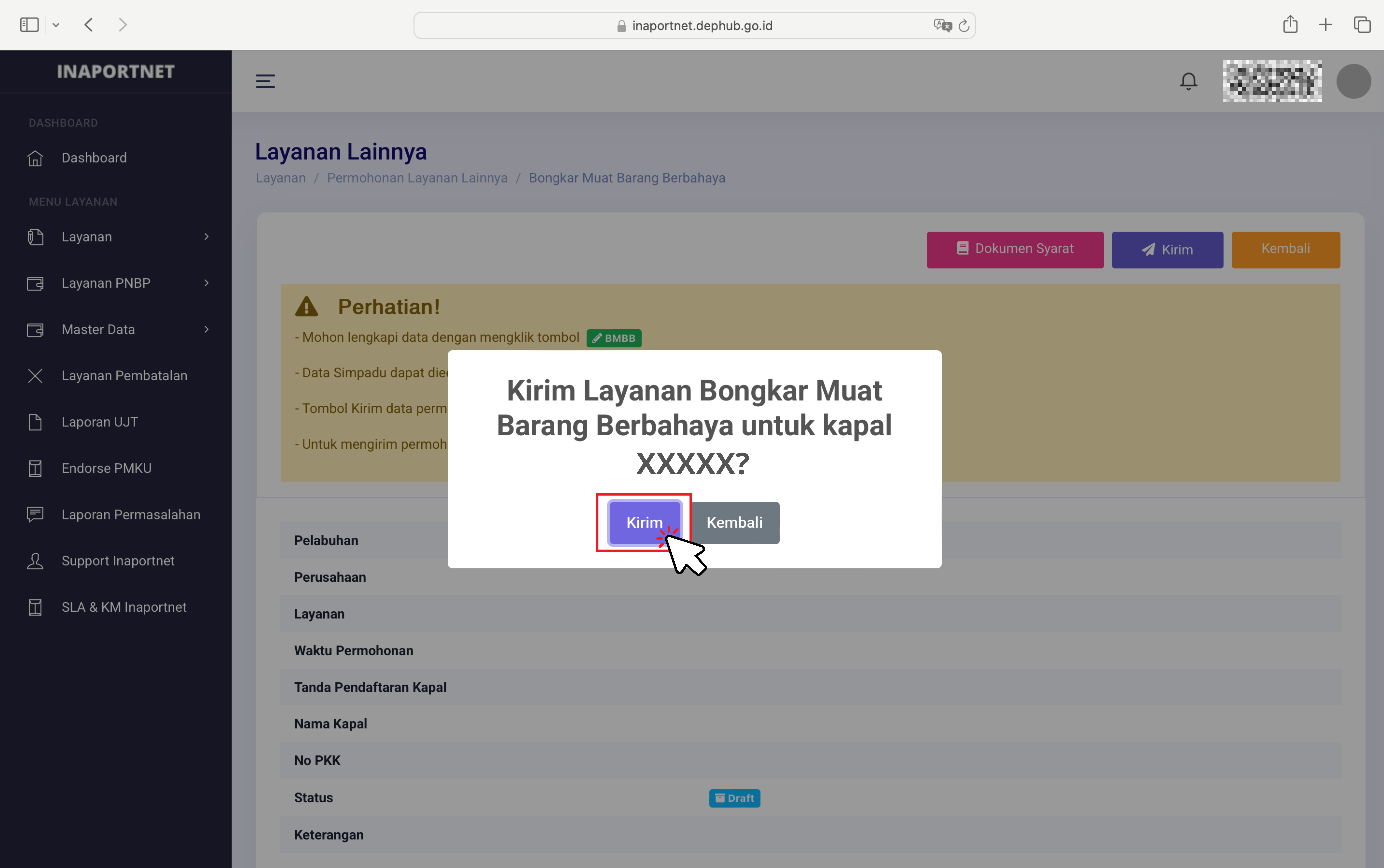The width and height of the screenshot is (1384, 868).
Task: Open Laporan UJT in sidebar
Action: (x=99, y=422)
